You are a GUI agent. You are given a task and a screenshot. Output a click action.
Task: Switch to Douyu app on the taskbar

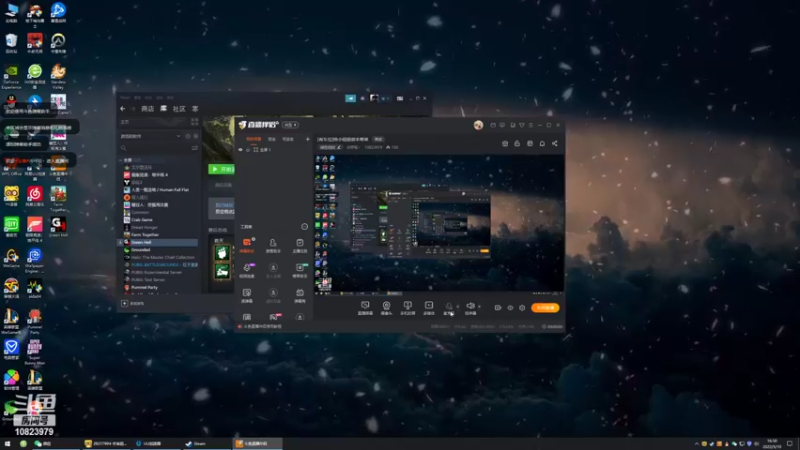[x=257, y=443]
